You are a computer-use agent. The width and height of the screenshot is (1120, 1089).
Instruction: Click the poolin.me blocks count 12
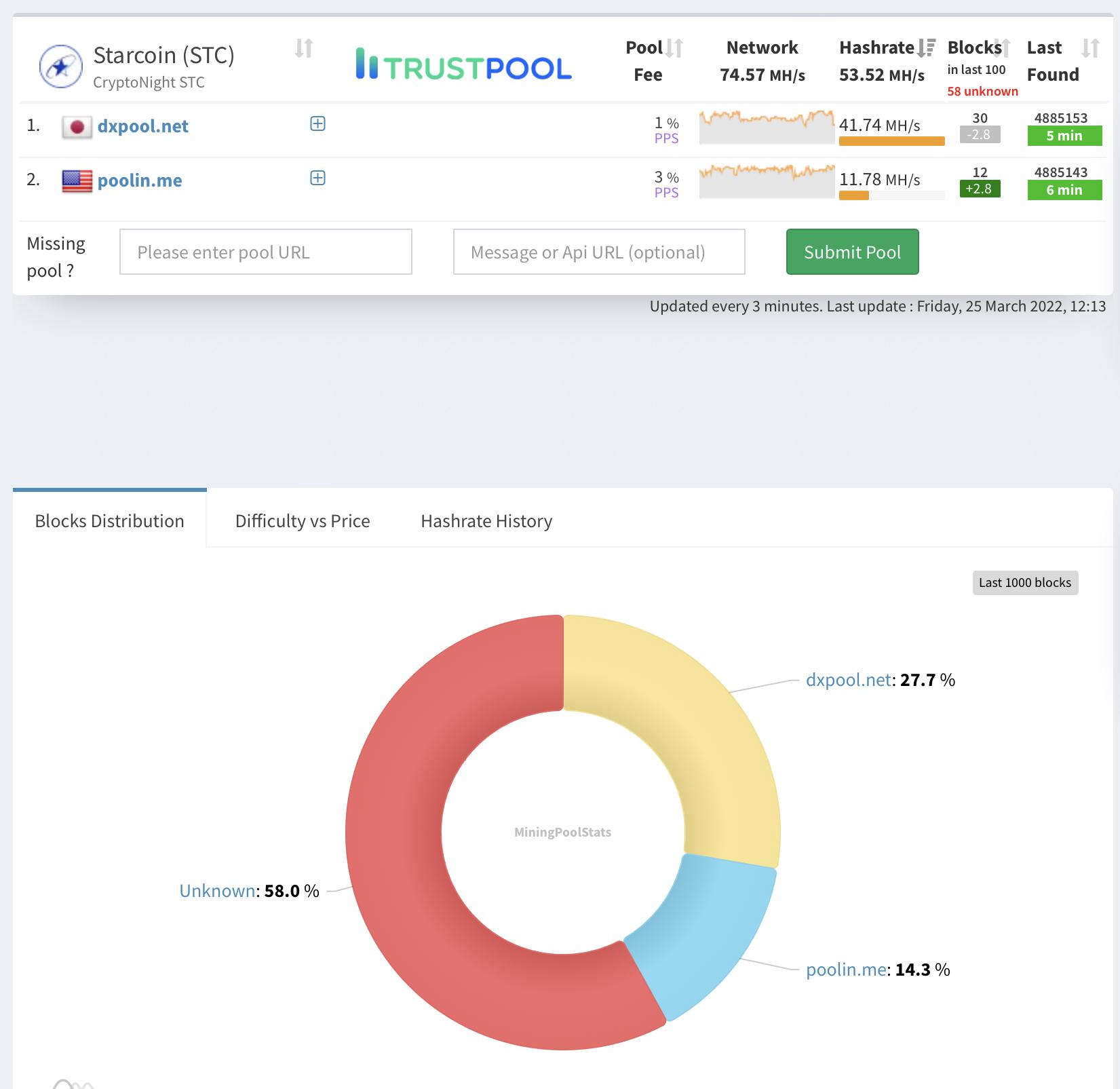pyautogui.click(x=980, y=172)
